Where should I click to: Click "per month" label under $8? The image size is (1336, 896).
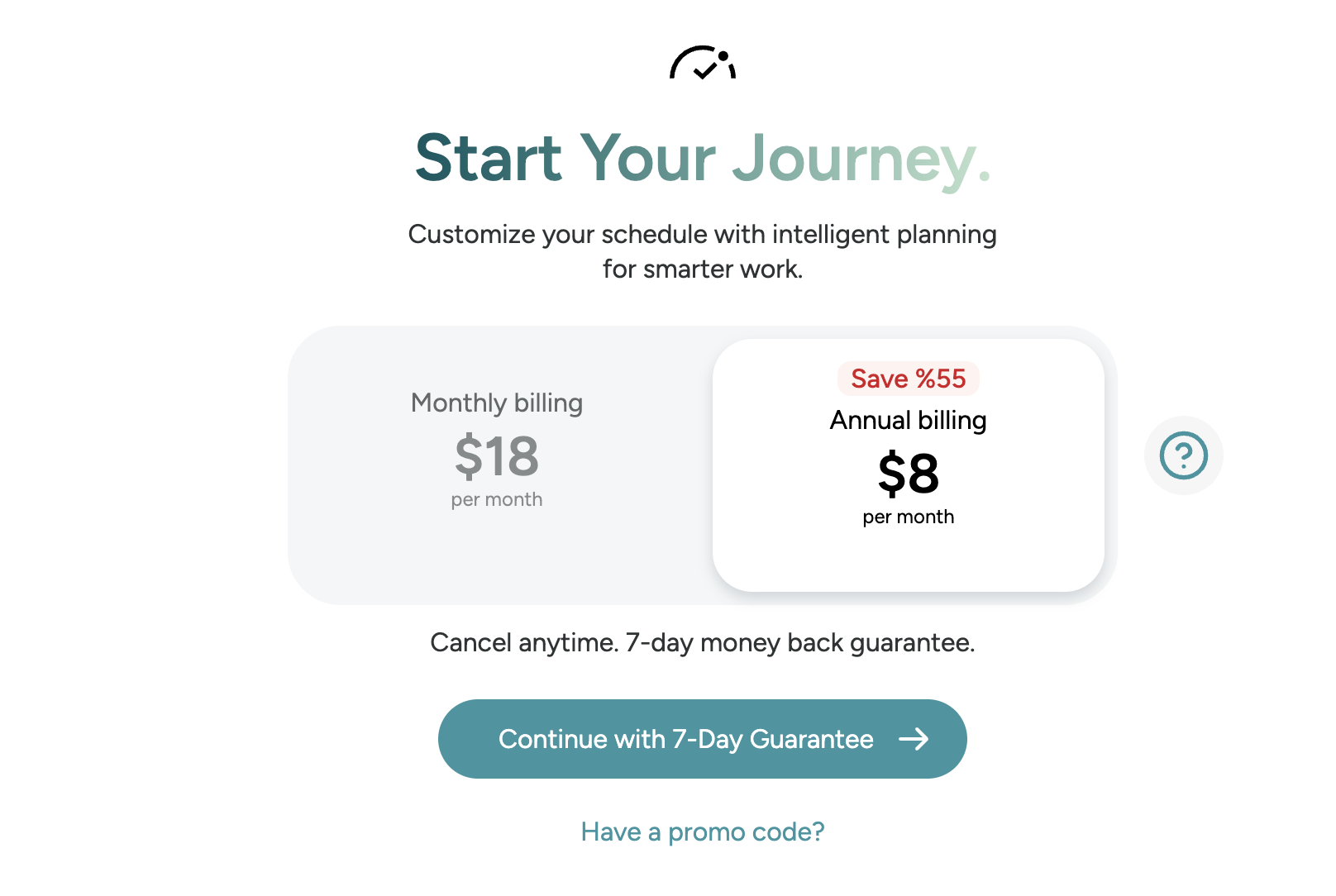909,517
